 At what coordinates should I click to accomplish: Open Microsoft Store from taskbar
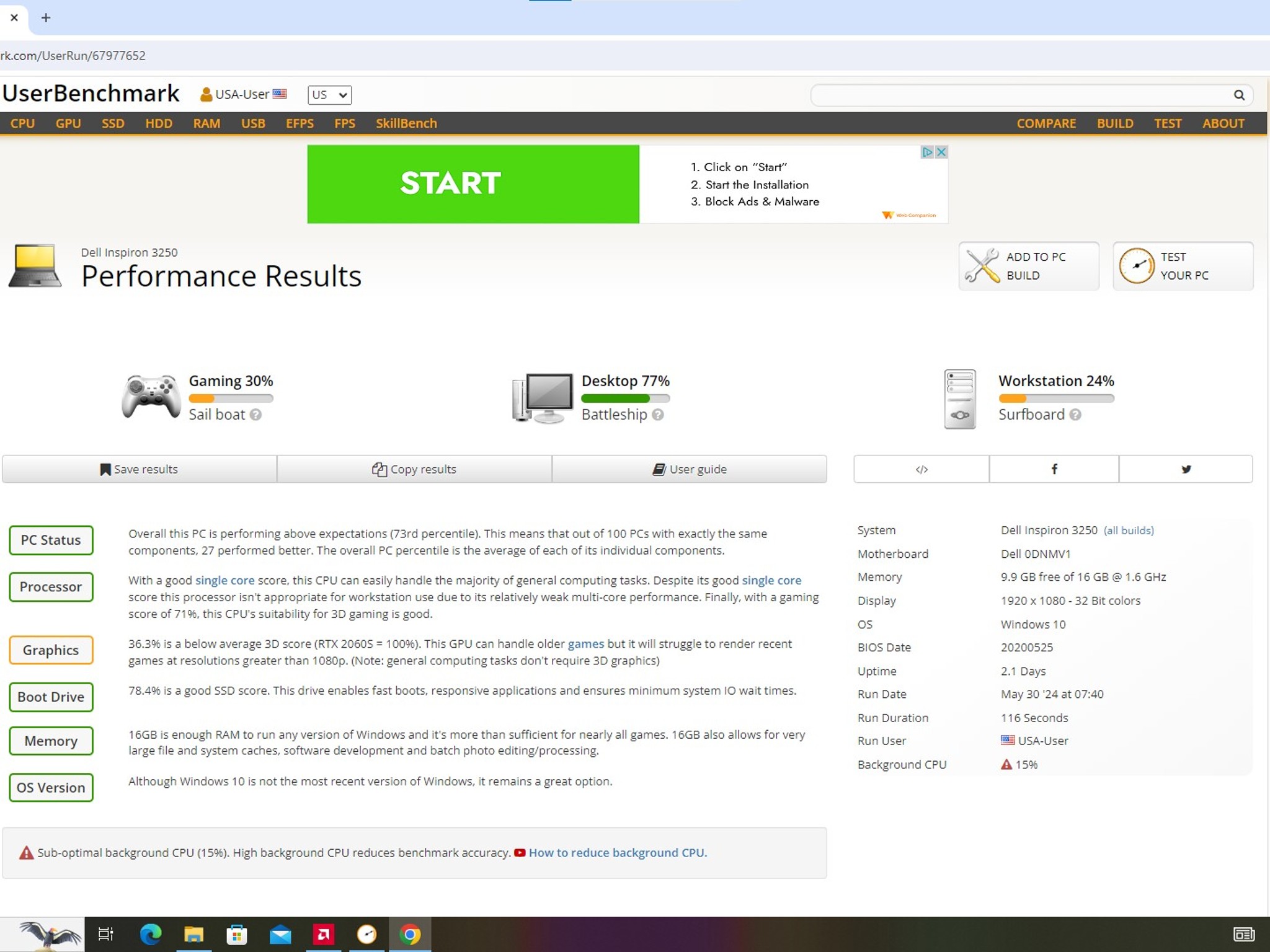(236, 934)
